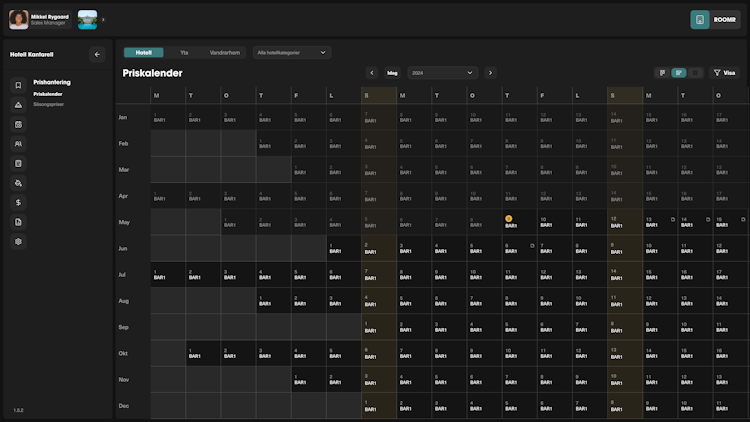Click the dollar sign icon in sidebar
Screen dimensions: 750x422
point(18,202)
